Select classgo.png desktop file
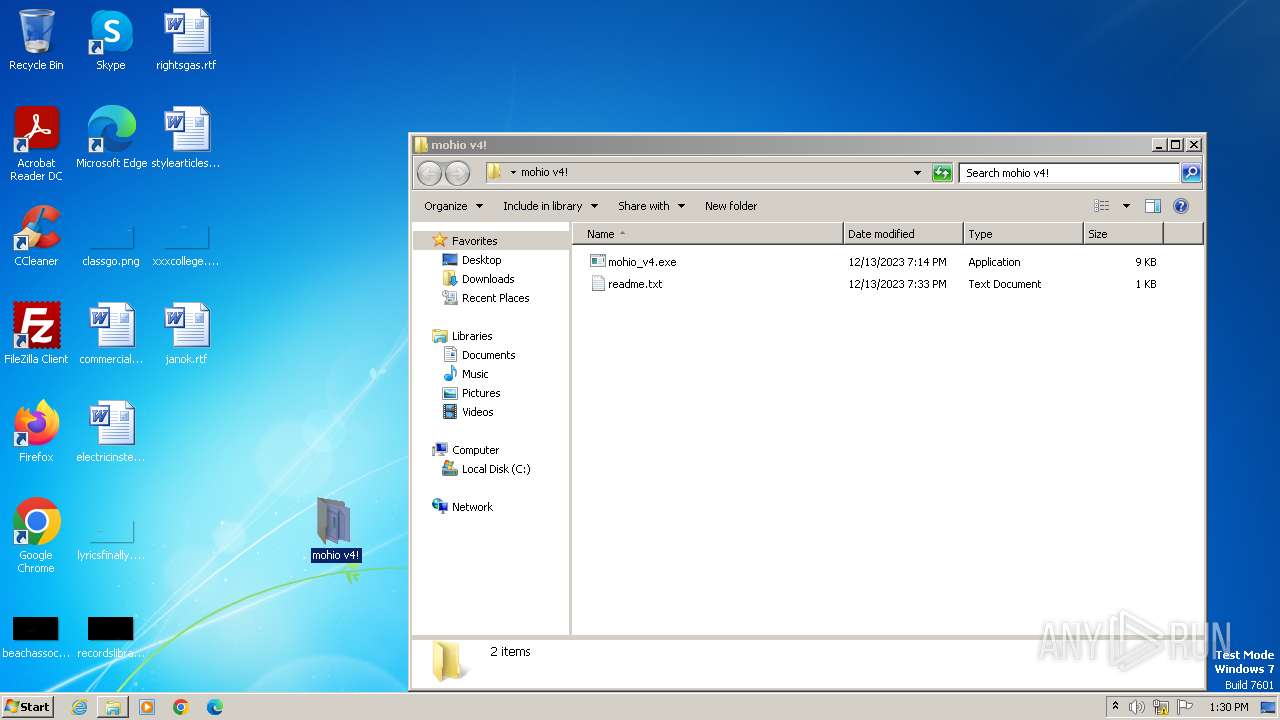 pyautogui.click(x=111, y=247)
